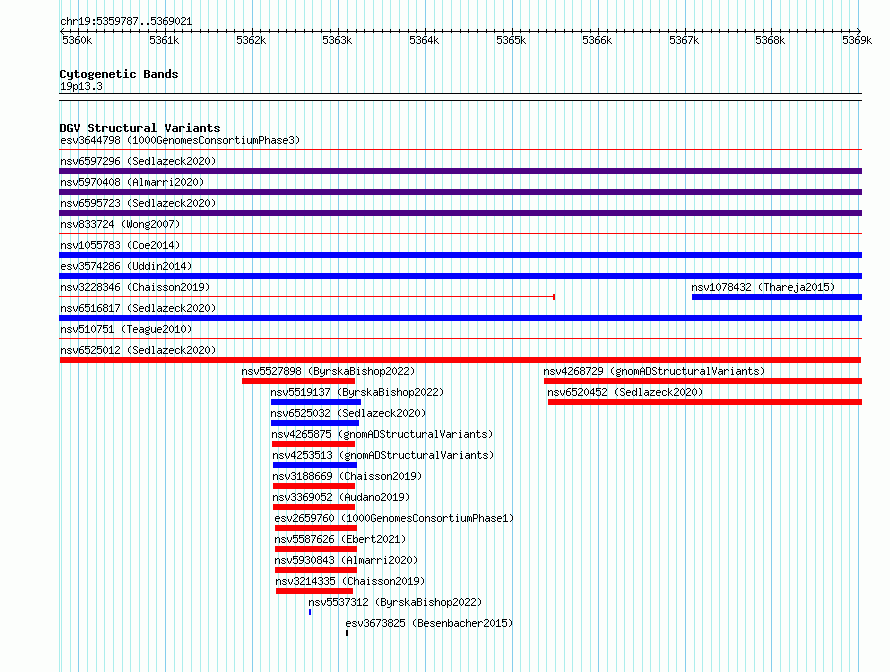Viewport: 890px width, 672px height.
Task: Click the nsv3228346 thin red line endpoint
Action: pos(554,297)
